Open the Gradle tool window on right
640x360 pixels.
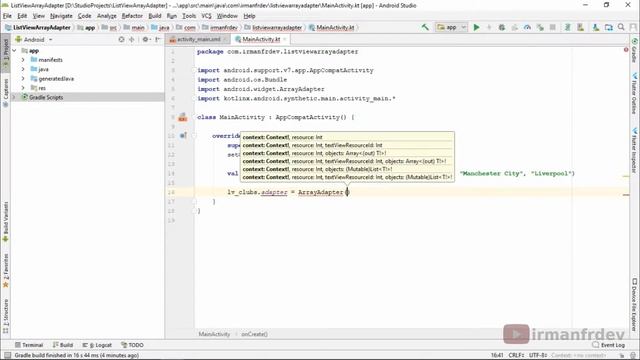(634, 51)
